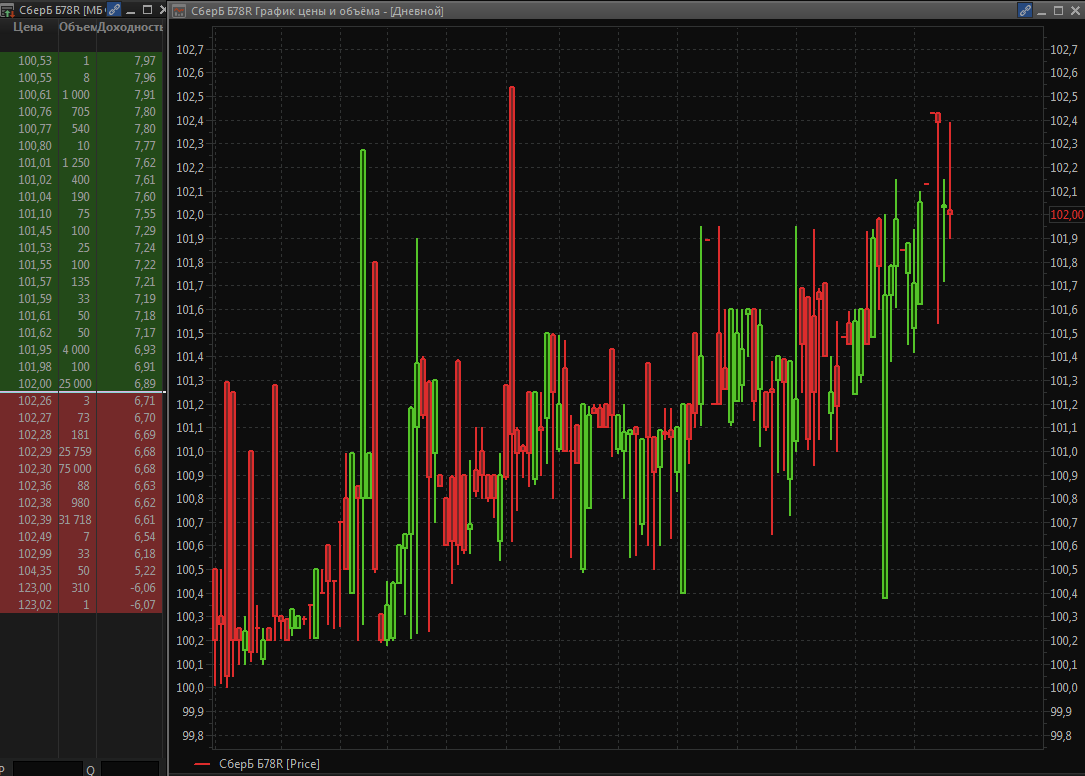
Task: Click the Доходность column header
Action: 130,27
